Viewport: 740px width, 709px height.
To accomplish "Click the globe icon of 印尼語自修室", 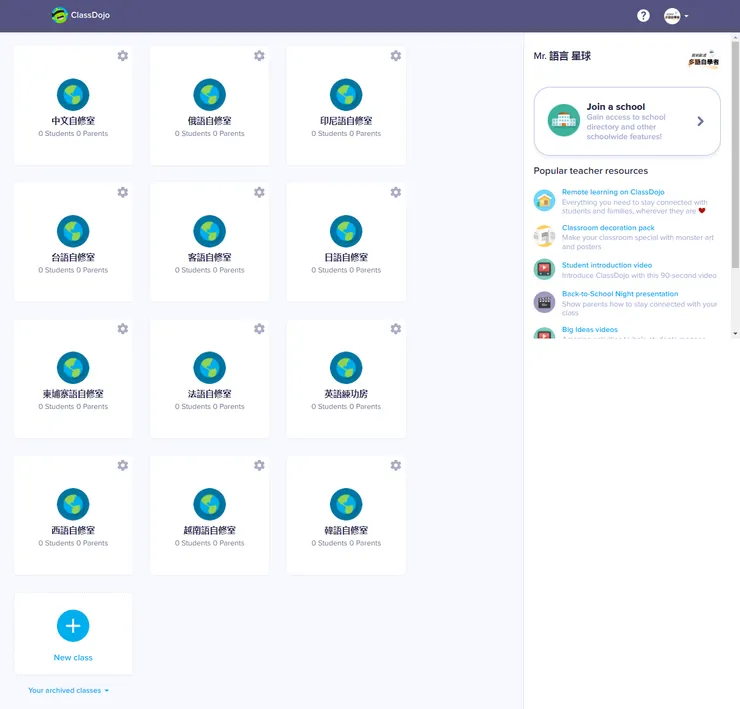I will point(346,94).
